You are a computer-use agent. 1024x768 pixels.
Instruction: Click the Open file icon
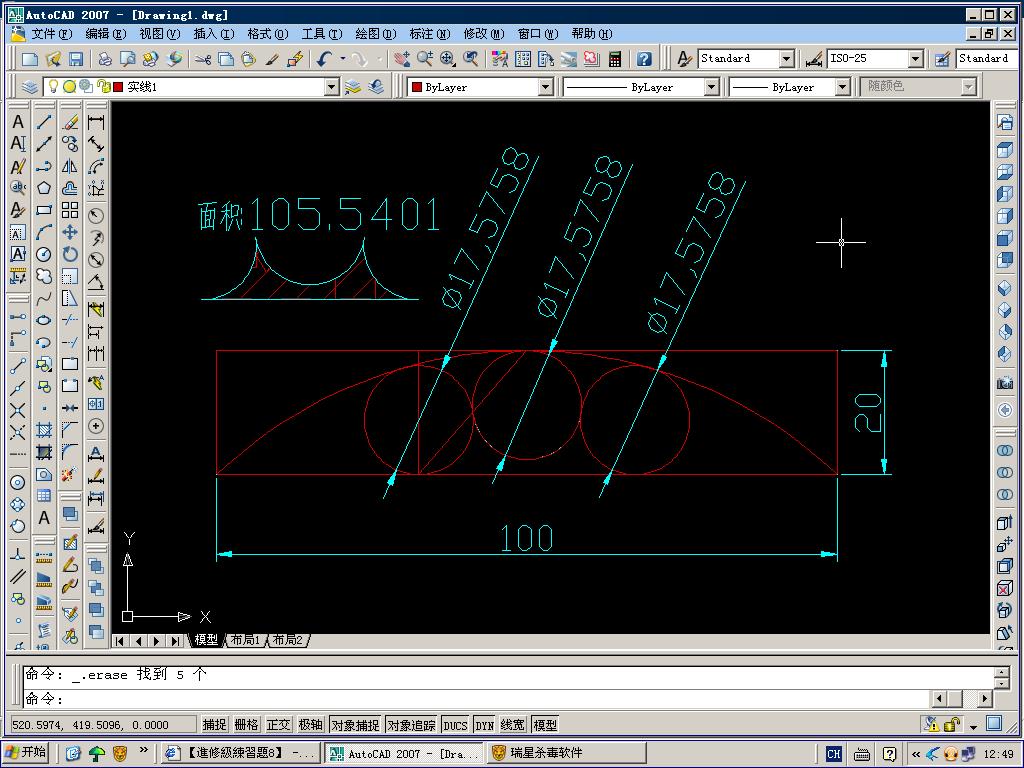53,59
